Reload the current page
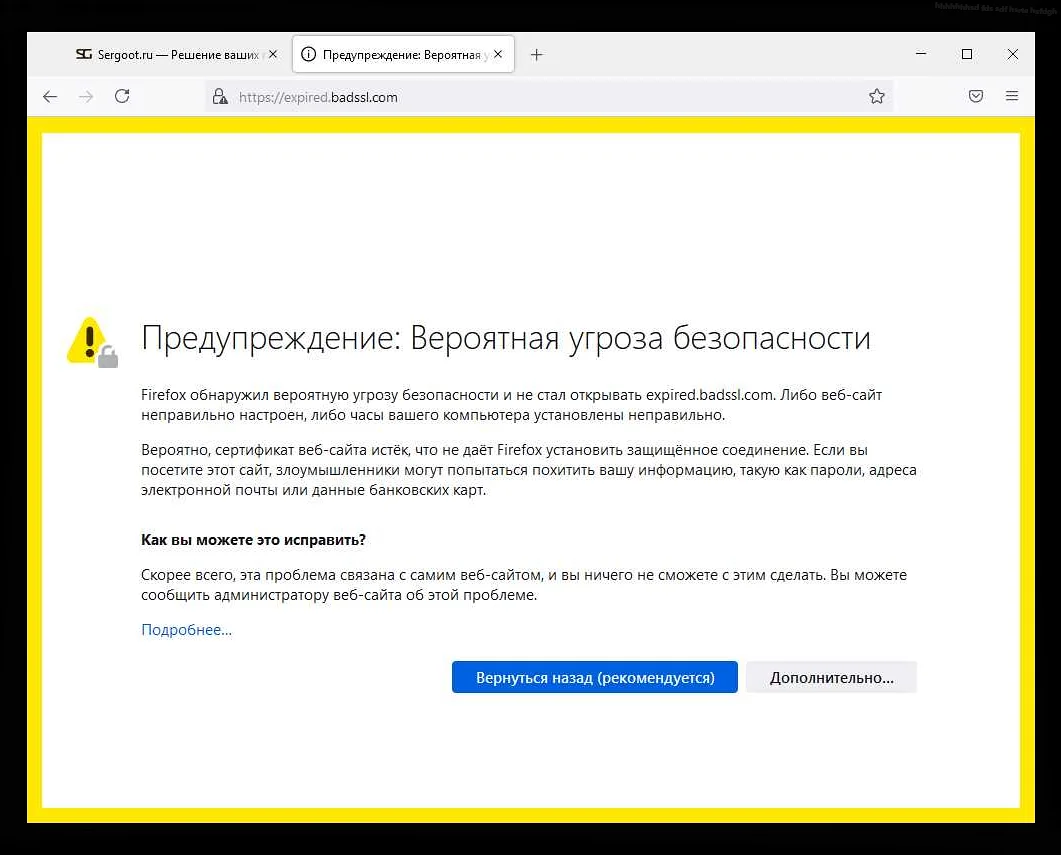The height and width of the screenshot is (855, 1061). pos(122,96)
